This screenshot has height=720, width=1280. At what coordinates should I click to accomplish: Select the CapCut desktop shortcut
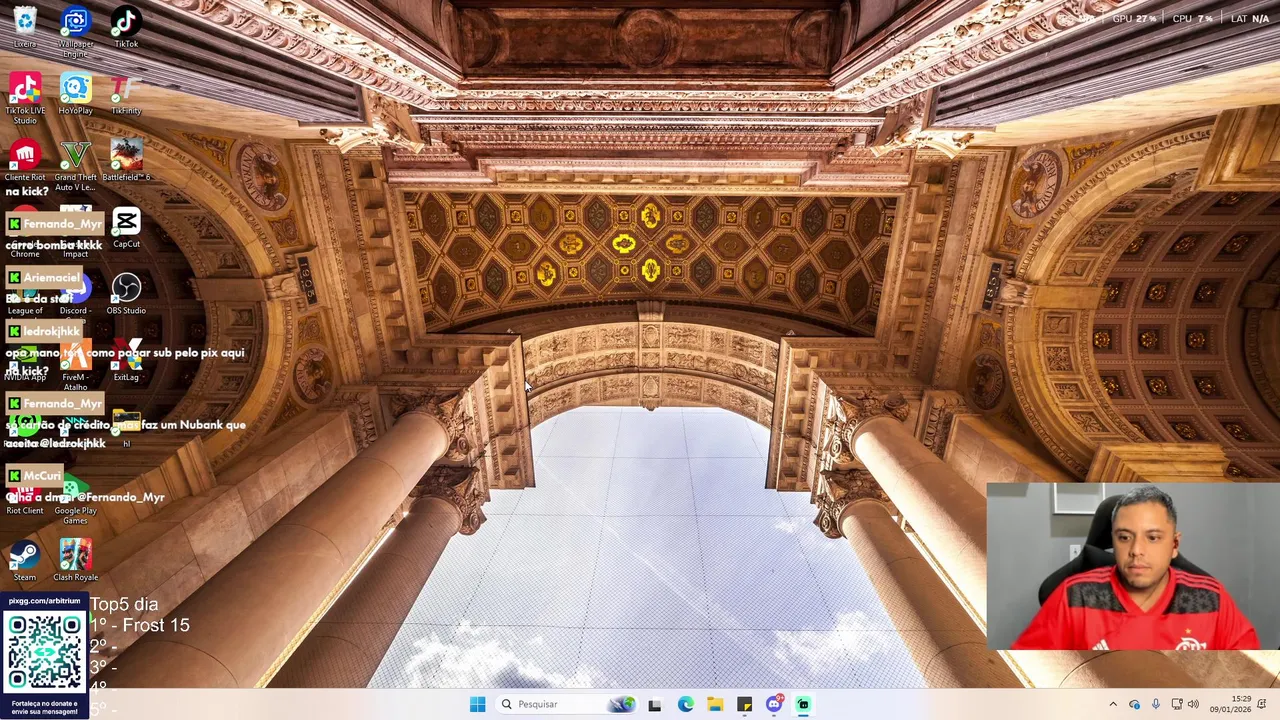tap(126, 227)
